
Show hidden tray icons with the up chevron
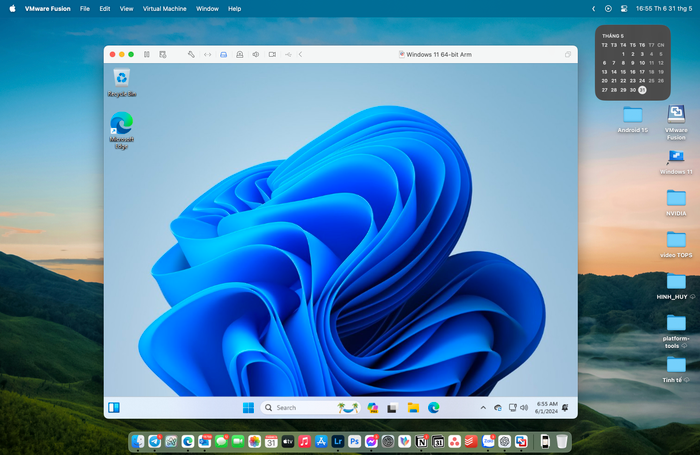(x=483, y=408)
